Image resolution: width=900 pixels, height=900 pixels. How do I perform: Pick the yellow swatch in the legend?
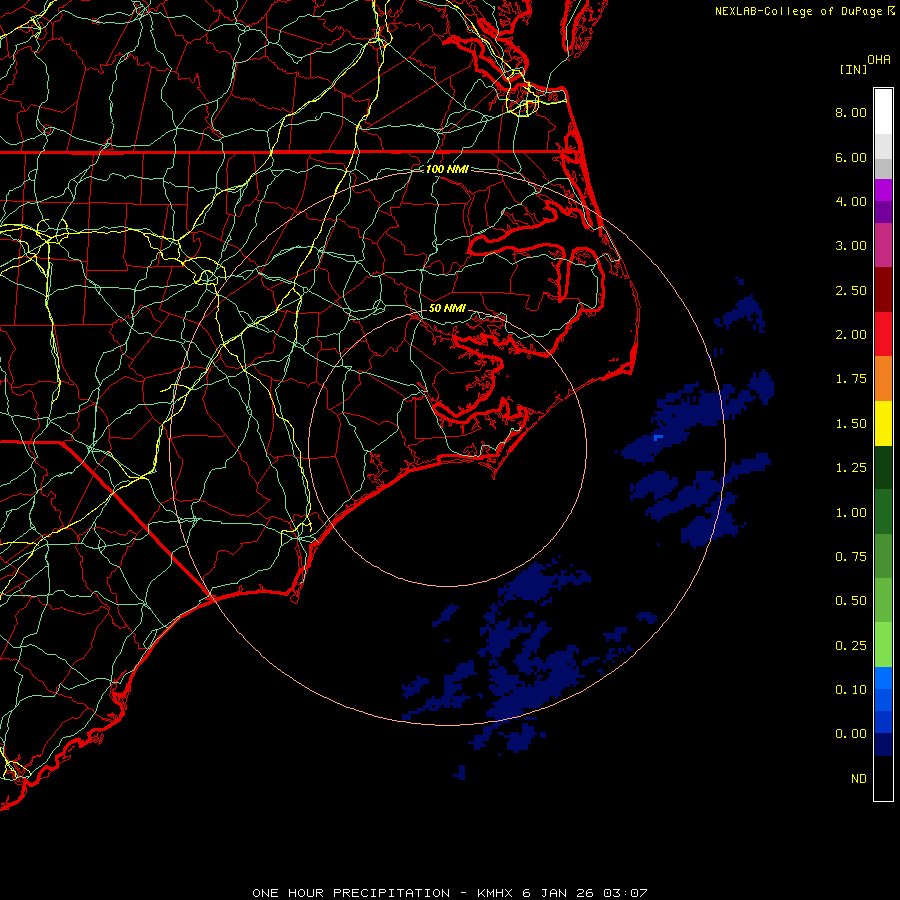(x=883, y=424)
